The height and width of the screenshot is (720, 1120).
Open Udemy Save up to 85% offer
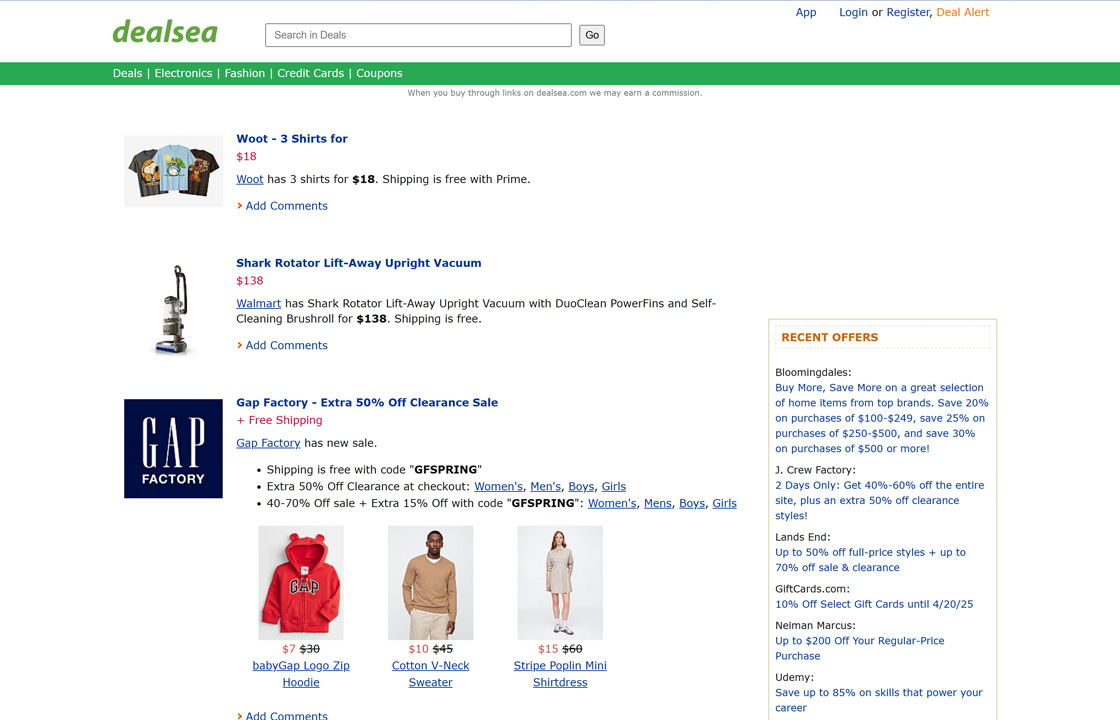coord(879,700)
